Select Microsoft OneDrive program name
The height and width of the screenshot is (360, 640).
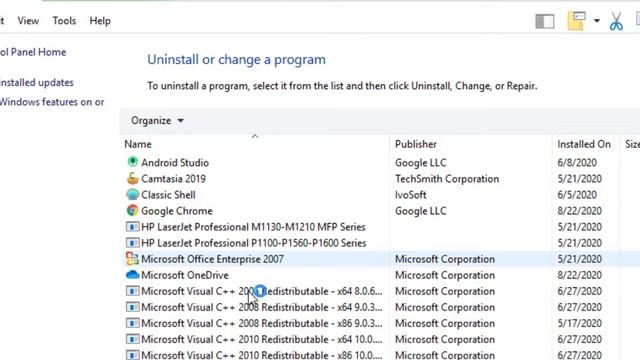[185, 275]
